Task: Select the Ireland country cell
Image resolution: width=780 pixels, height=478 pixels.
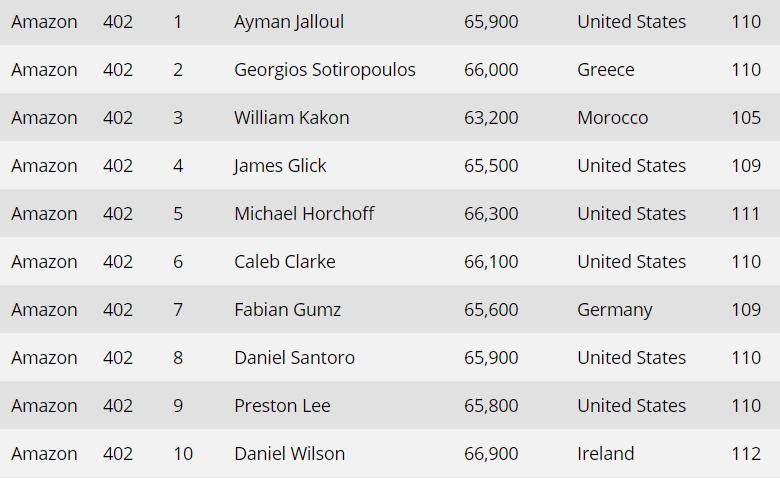Action: pos(605,454)
